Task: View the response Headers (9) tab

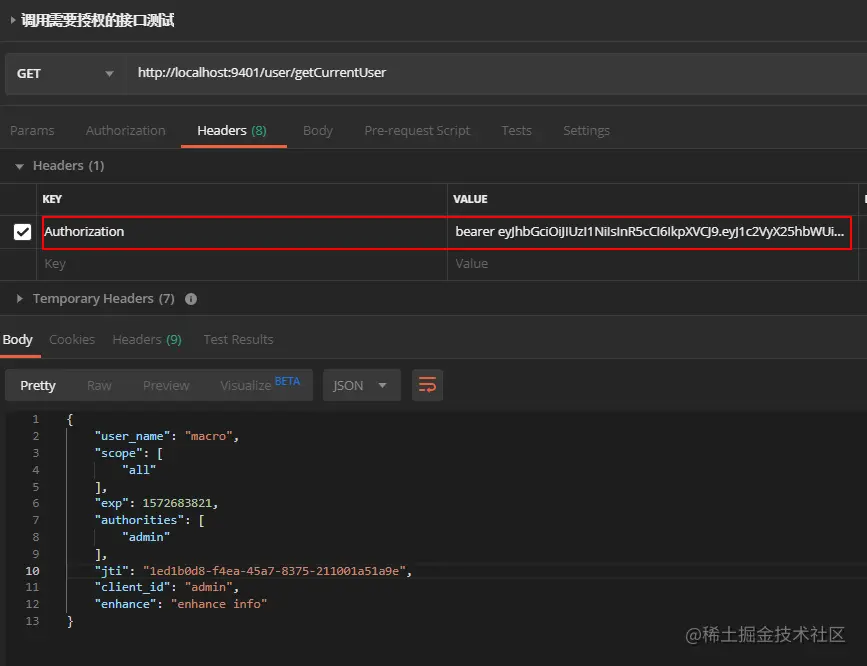Action: pyautogui.click(x=147, y=340)
